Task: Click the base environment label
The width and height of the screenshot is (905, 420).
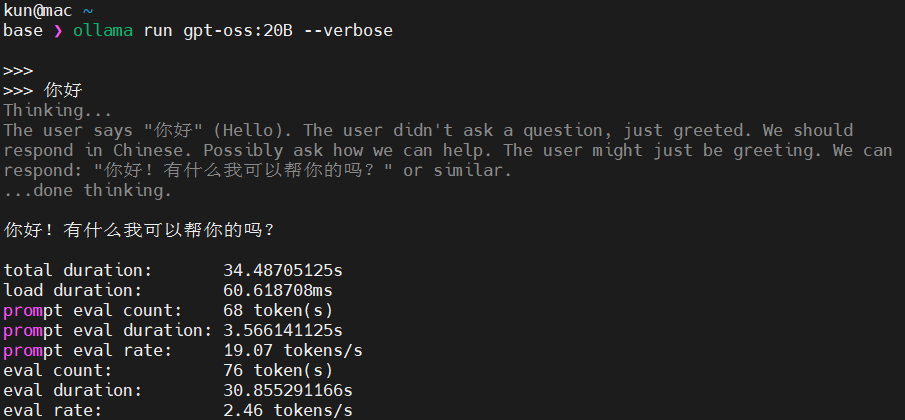Action: [22, 31]
